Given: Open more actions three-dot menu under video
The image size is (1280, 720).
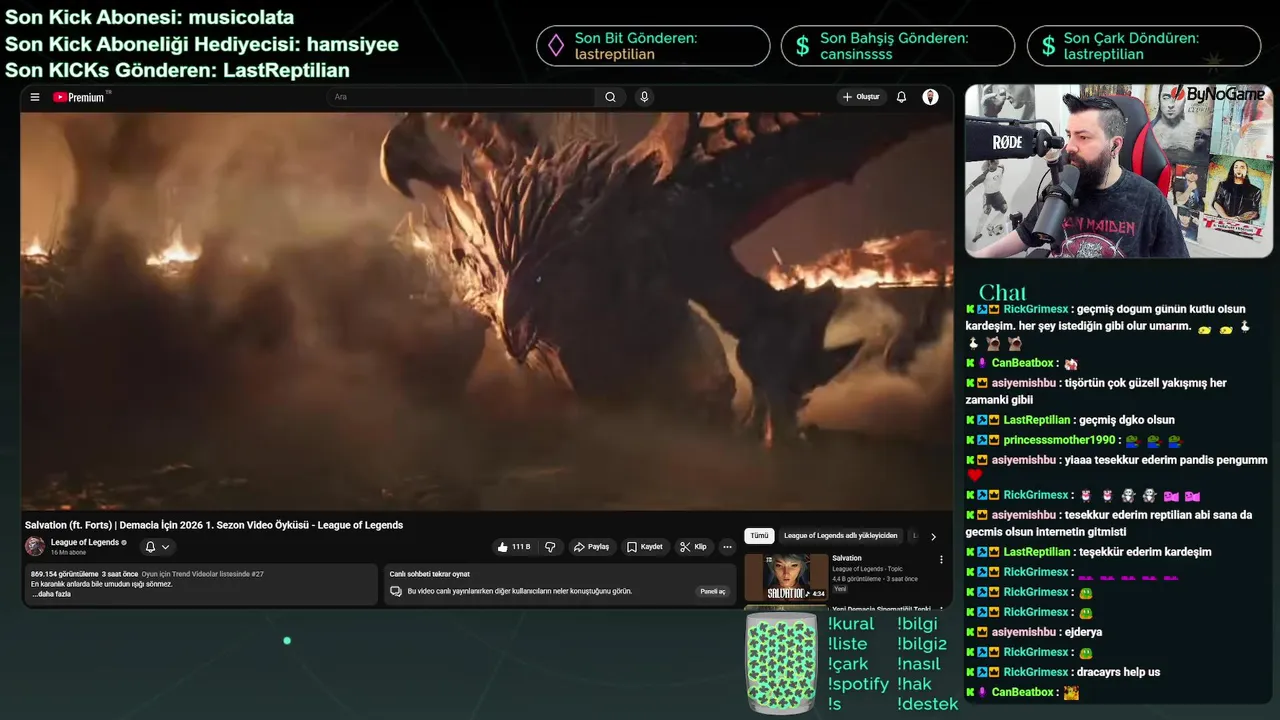Looking at the screenshot, I should 727,547.
